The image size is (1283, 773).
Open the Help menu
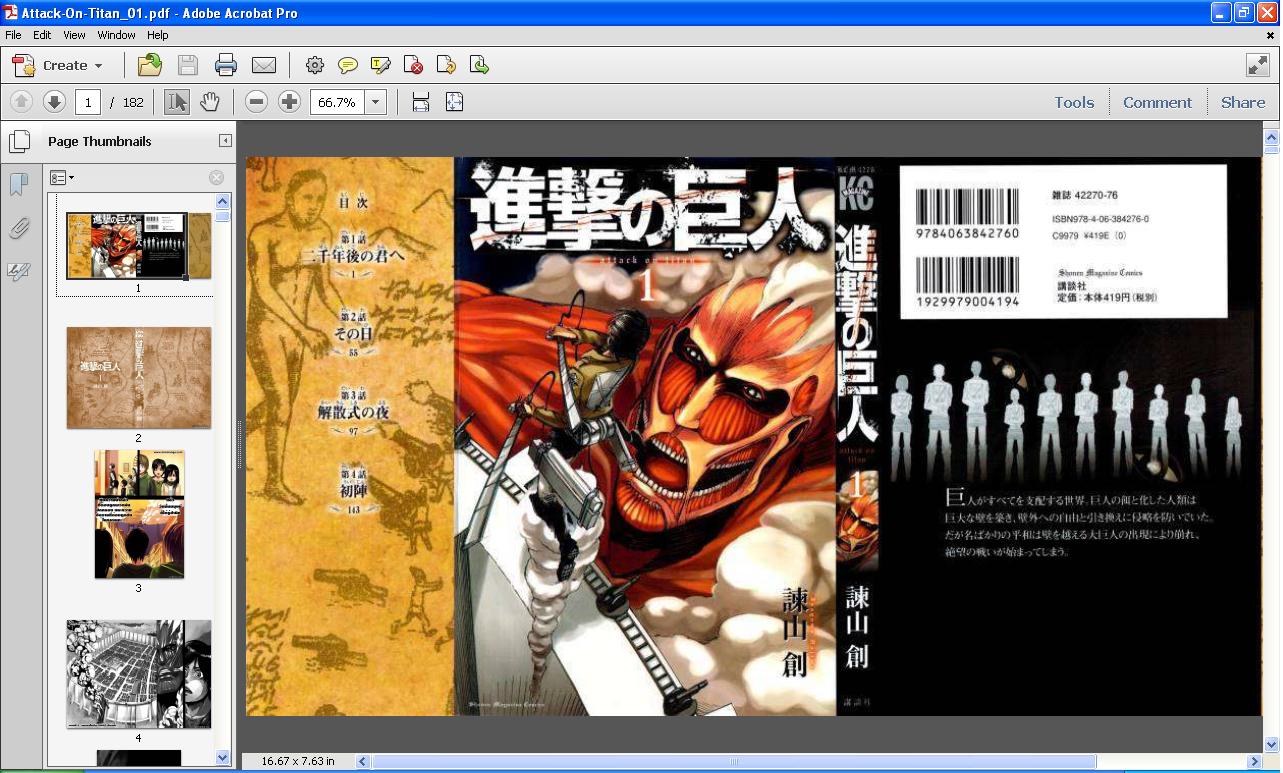[158, 35]
